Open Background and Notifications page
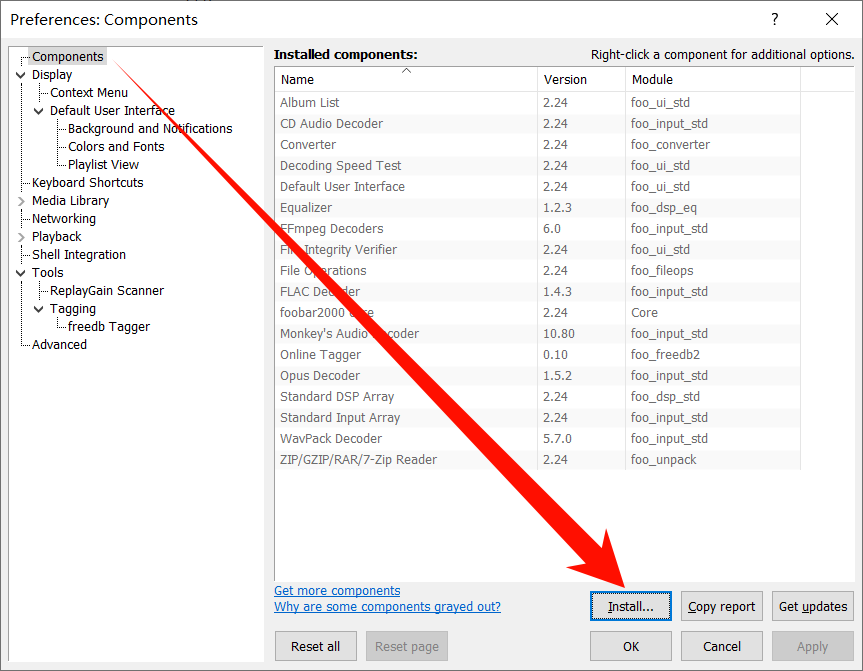Viewport: 863px width, 671px height. (x=150, y=129)
